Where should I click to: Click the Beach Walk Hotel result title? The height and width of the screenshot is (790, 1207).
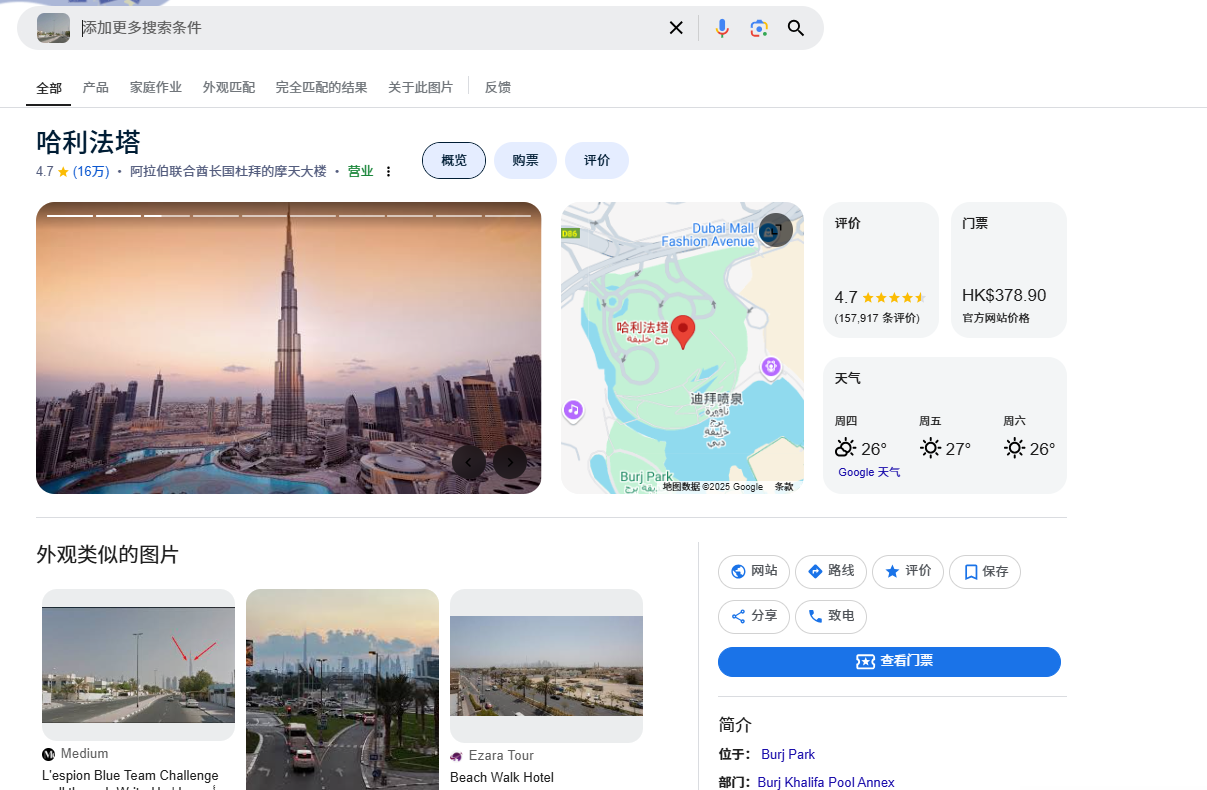[502, 777]
